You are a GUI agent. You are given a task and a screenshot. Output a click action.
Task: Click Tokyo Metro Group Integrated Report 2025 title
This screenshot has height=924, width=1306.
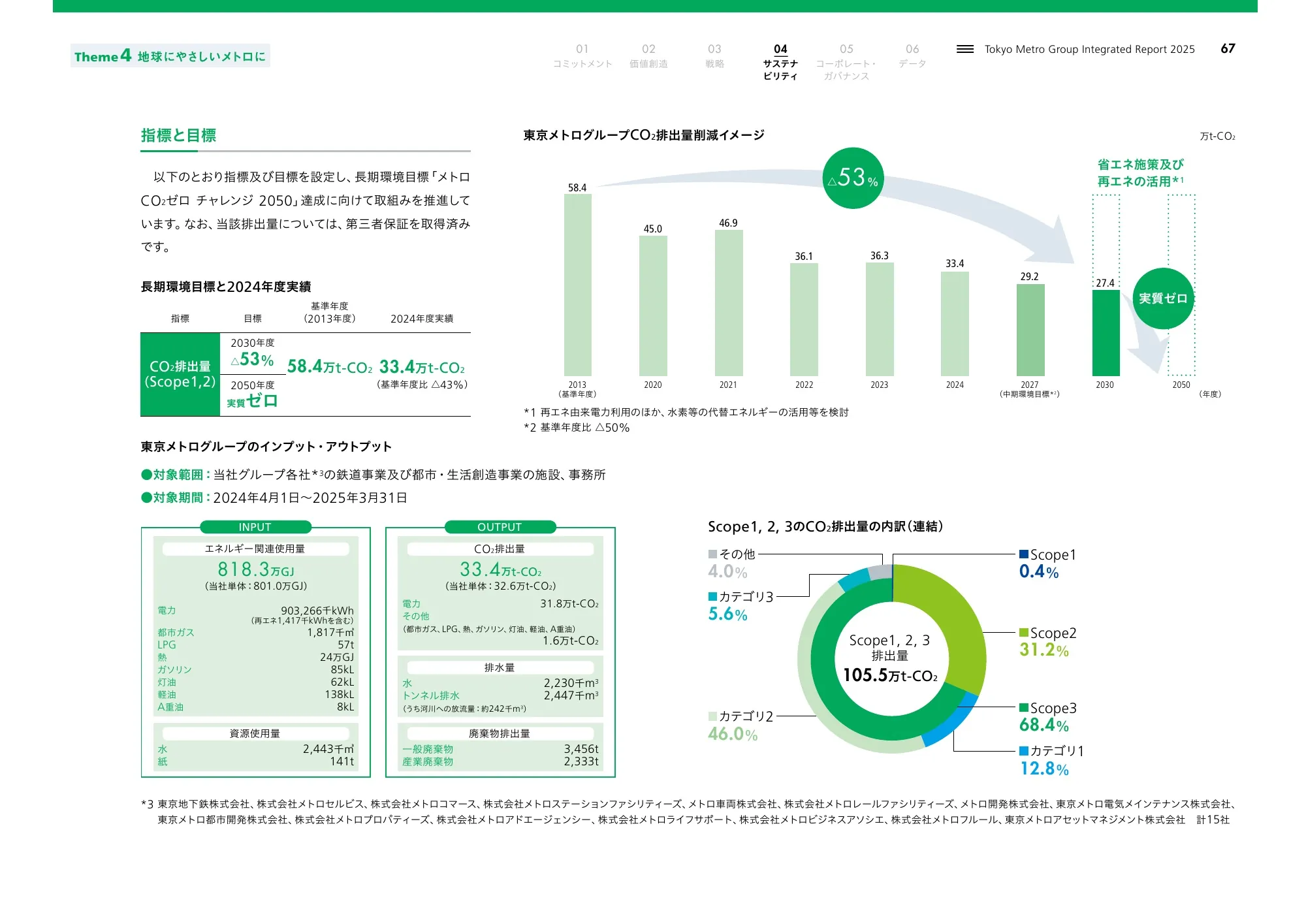point(1089,50)
